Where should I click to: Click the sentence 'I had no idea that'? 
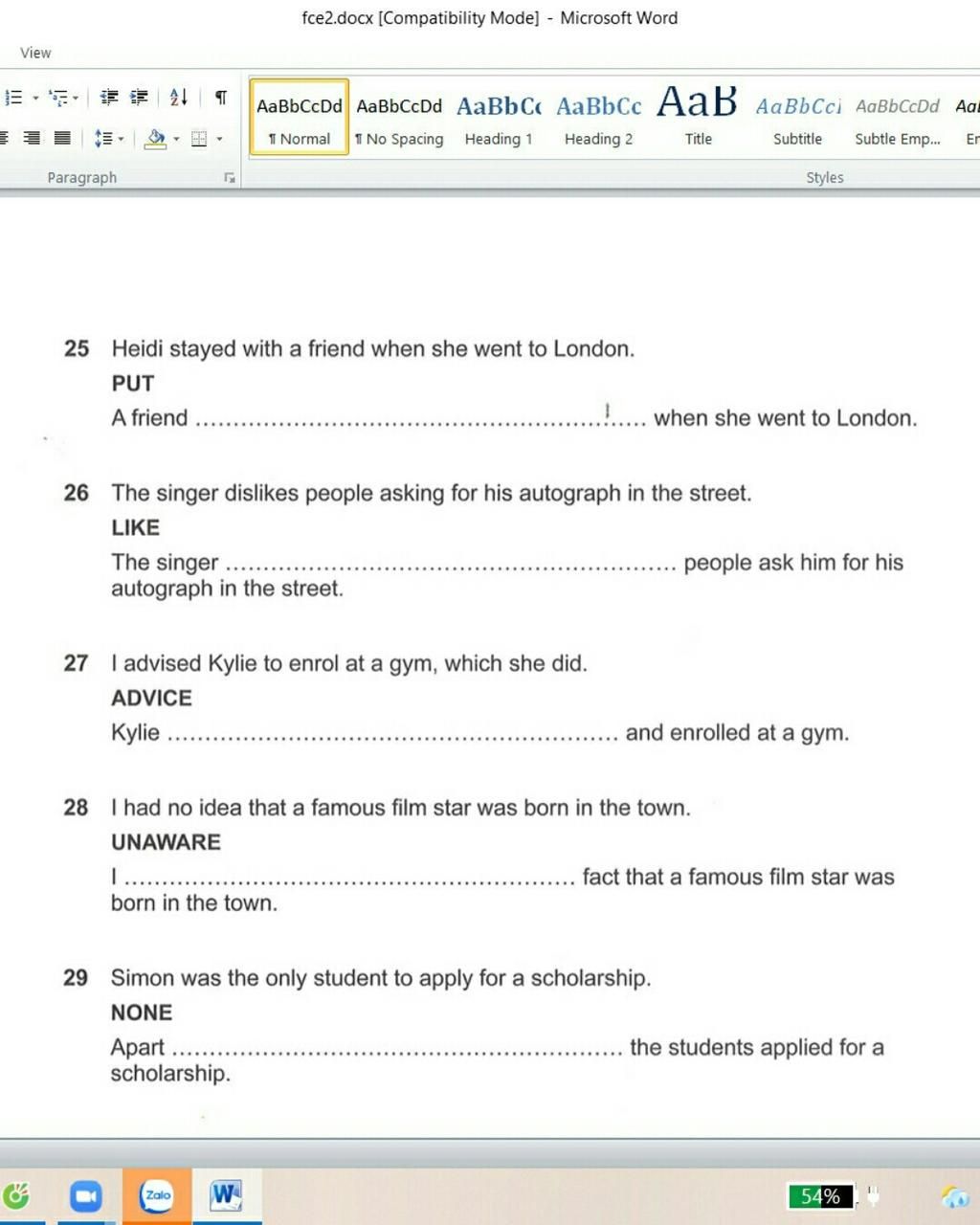(x=401, y=809)
